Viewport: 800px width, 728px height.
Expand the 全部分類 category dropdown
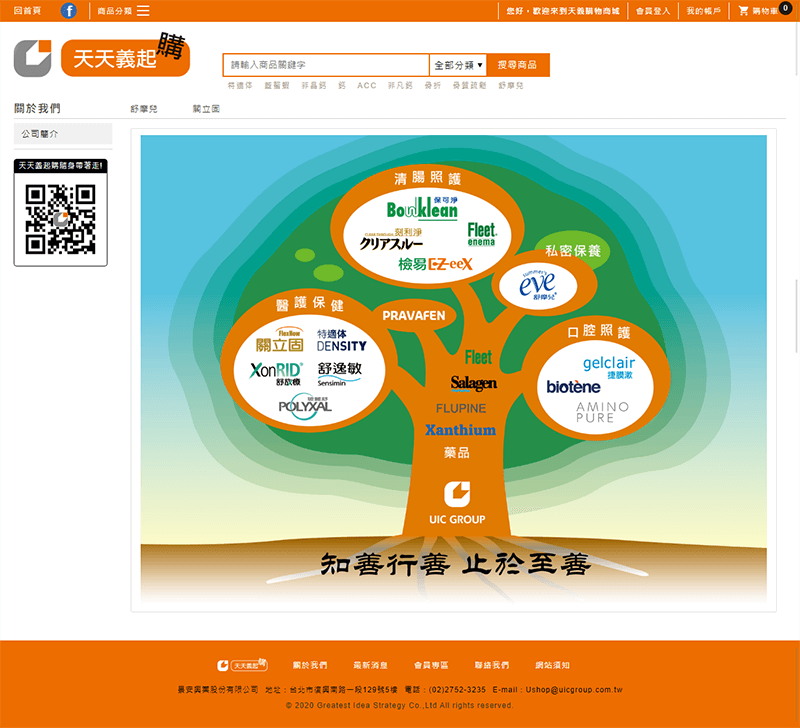click(458, 65)
